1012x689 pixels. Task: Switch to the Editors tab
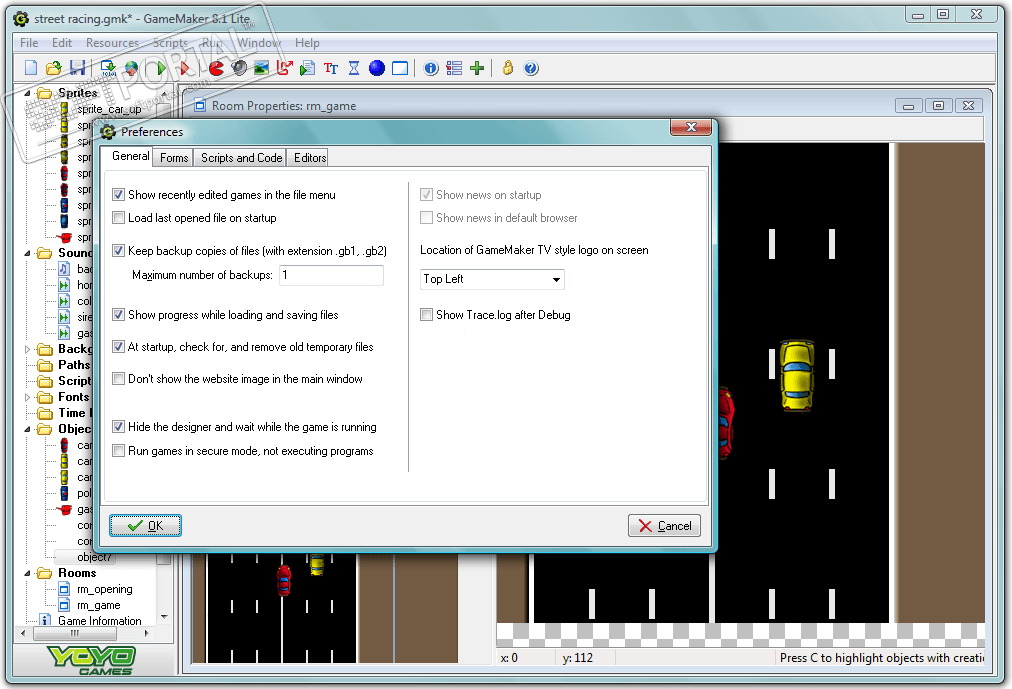[x=310, y=157]
